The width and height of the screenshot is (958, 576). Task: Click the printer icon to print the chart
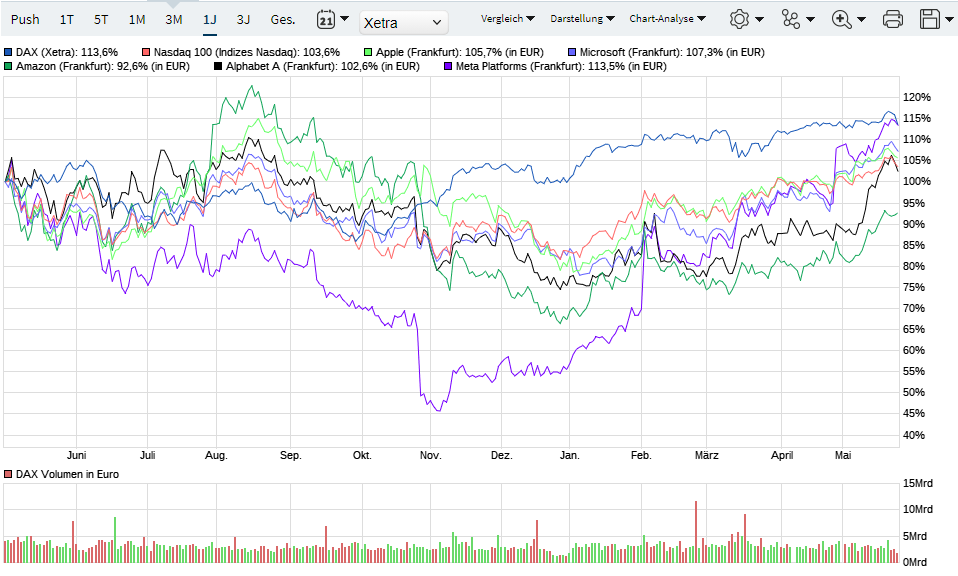point(891,17)
